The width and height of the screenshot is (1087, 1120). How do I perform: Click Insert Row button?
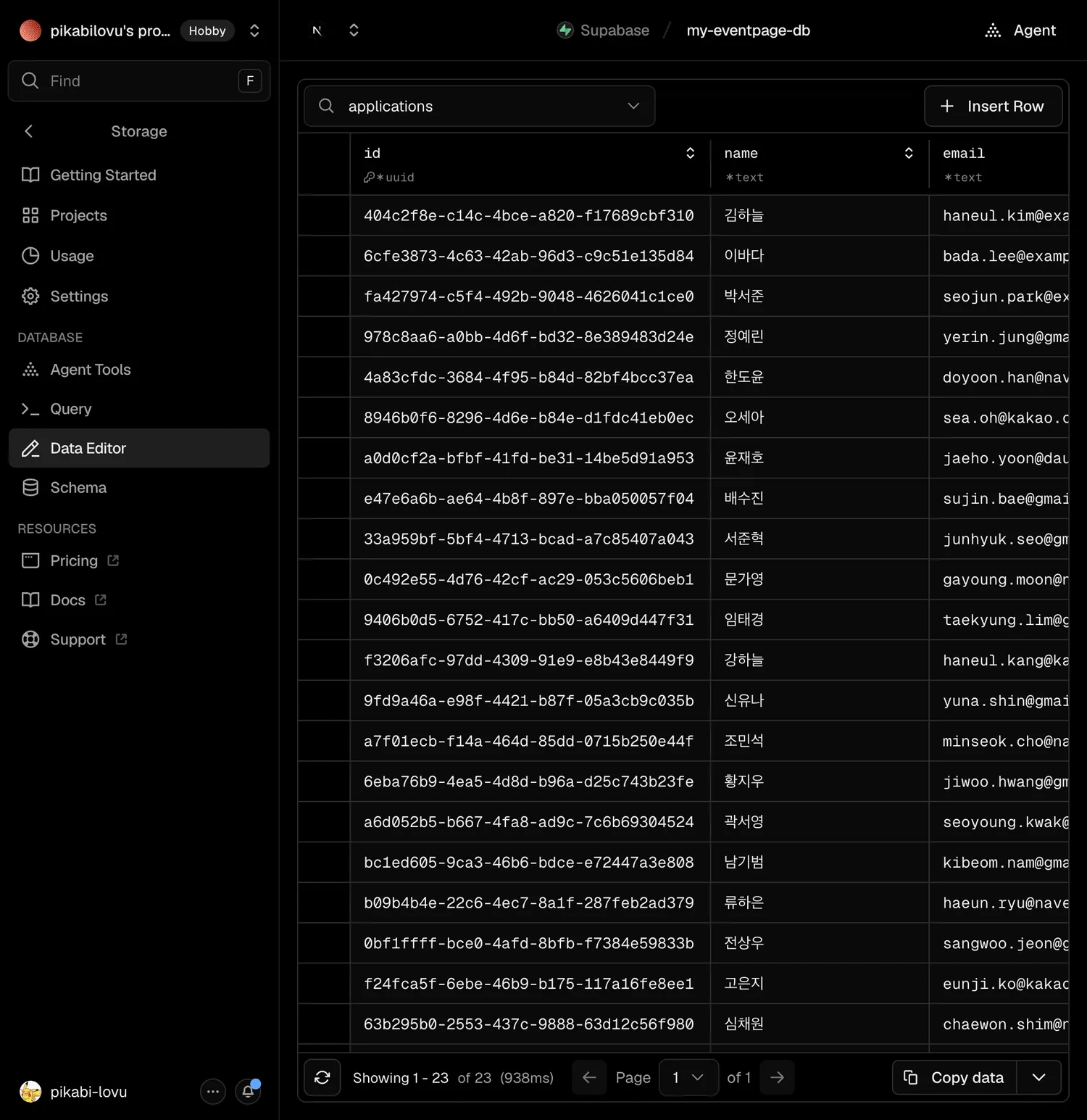(994, 106)
